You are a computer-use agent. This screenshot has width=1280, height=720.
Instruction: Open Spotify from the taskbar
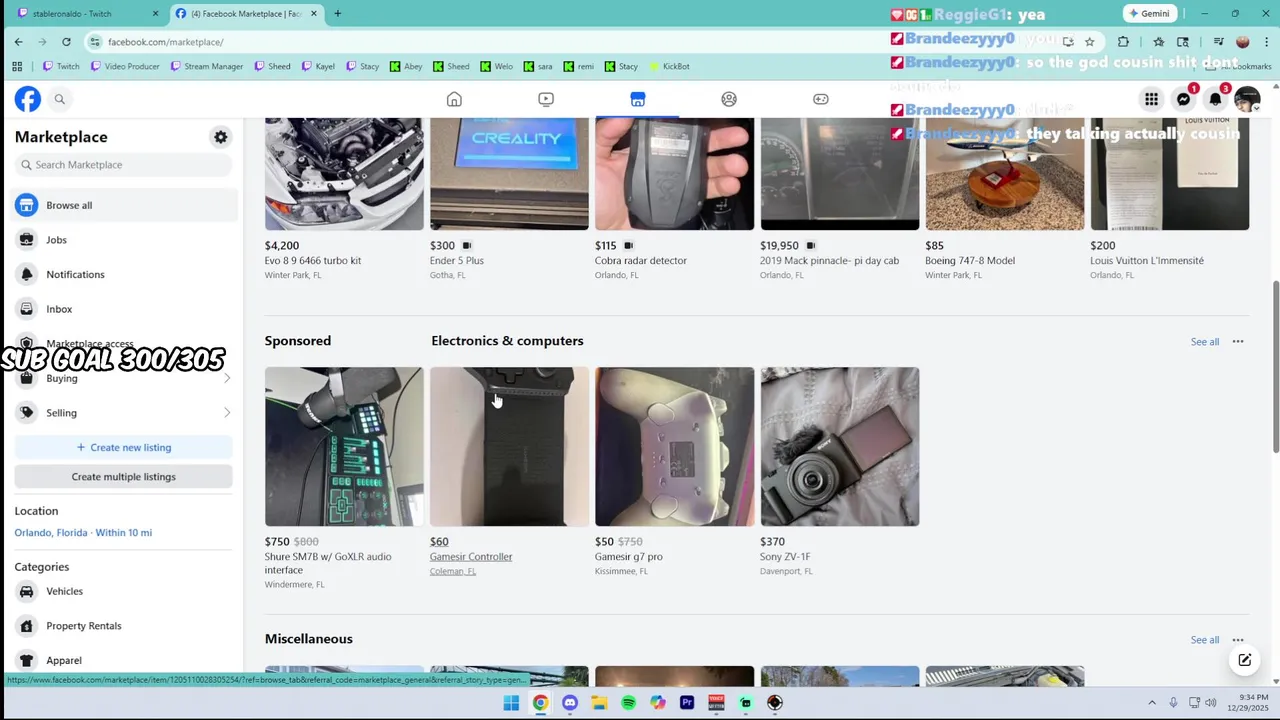coord(628,703)
